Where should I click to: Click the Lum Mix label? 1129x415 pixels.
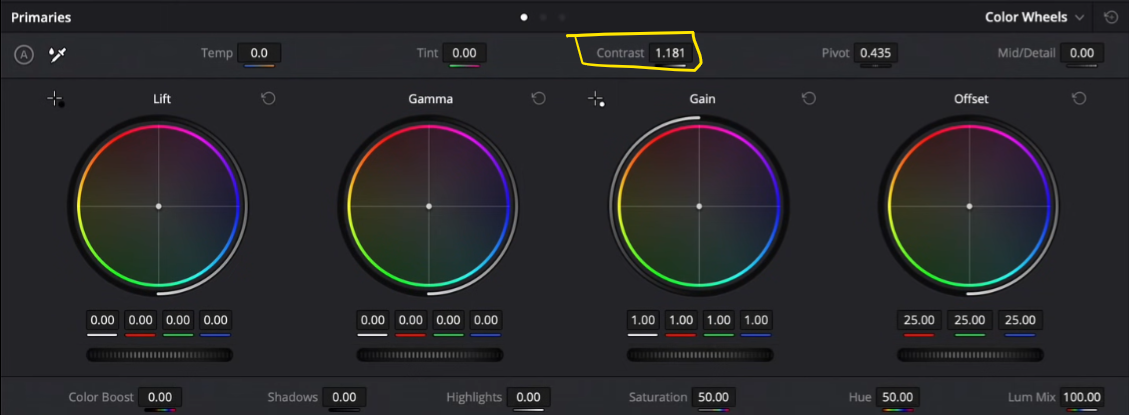[1032, 397]
